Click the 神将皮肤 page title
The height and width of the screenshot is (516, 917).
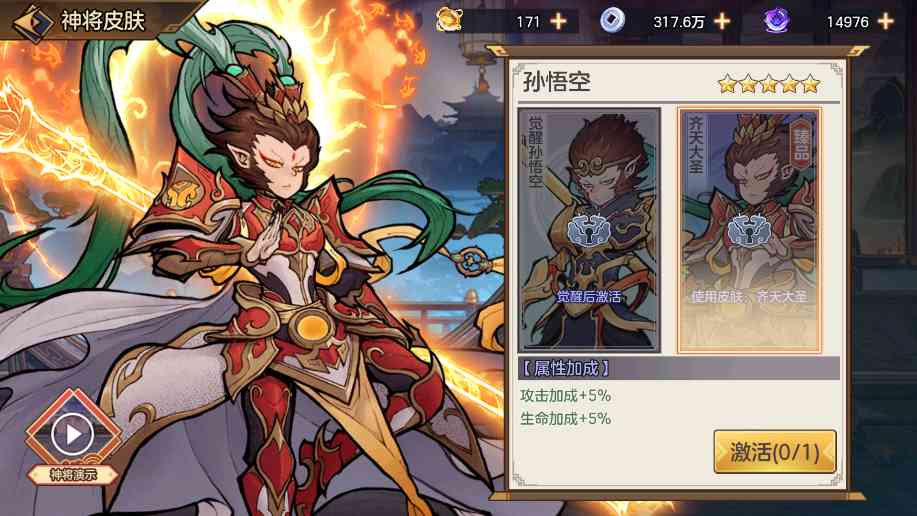(x=103, y=22)
